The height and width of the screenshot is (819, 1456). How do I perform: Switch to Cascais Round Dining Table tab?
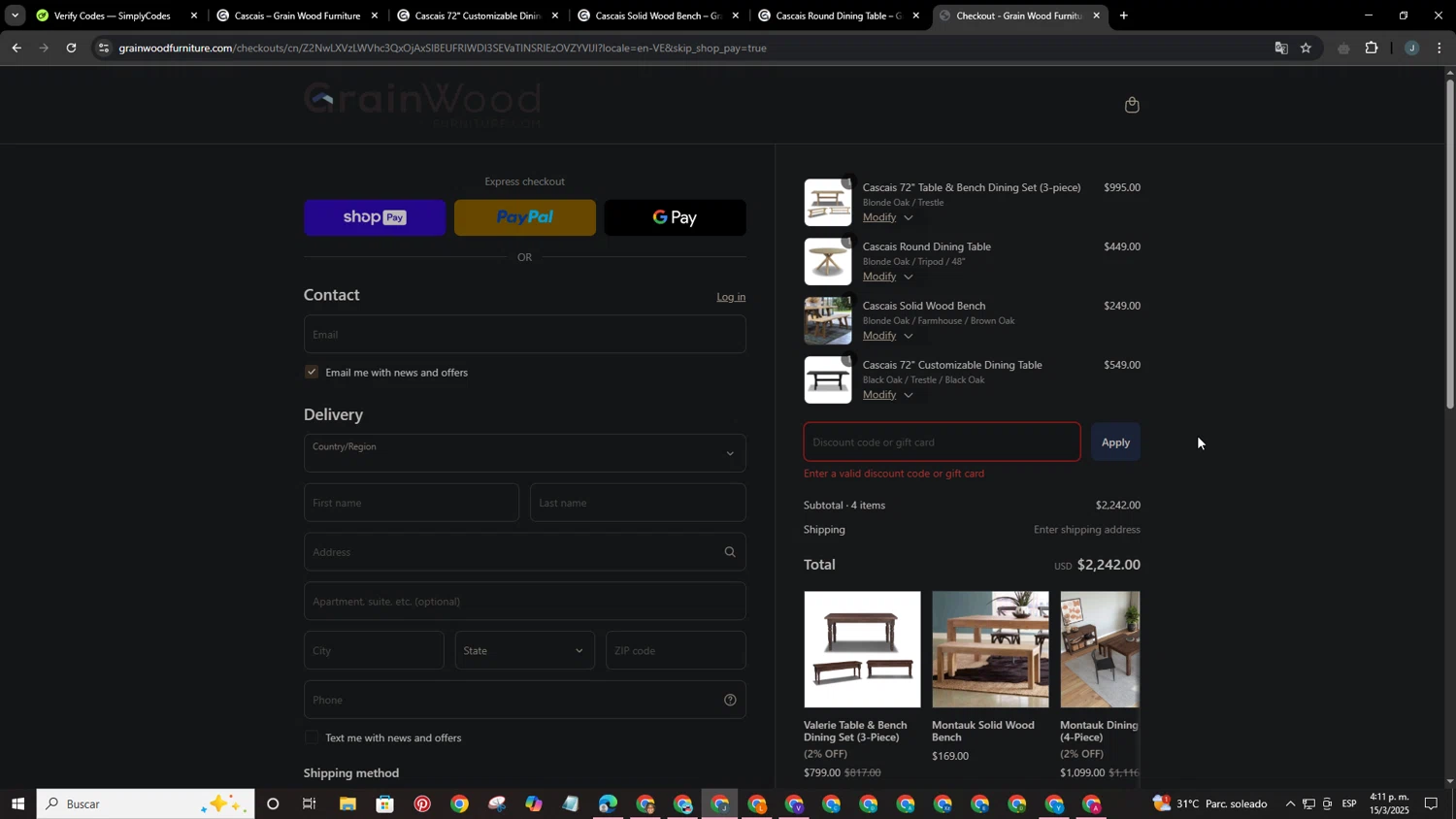tap(838, 16)
